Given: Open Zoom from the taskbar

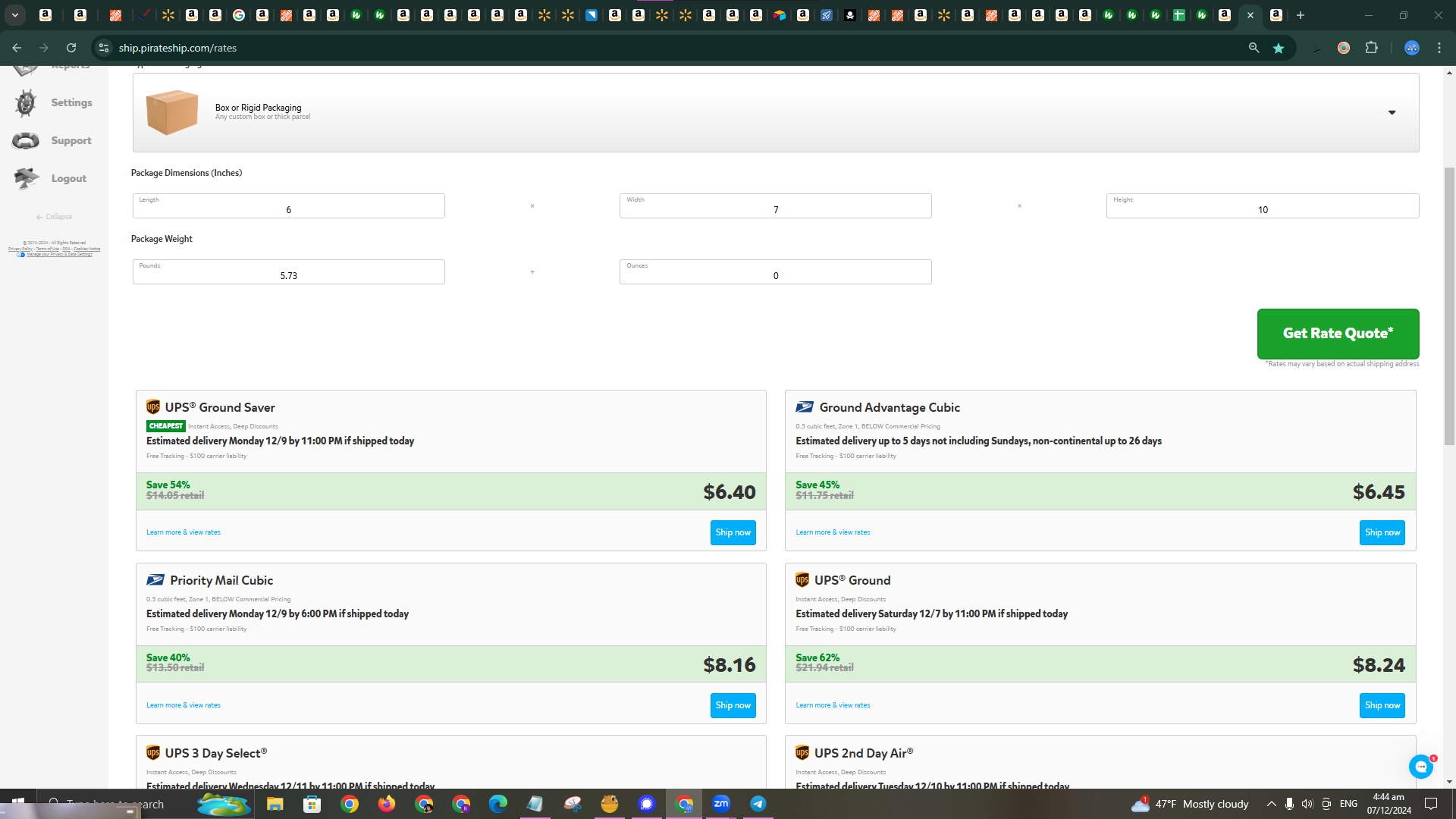Looking at the screenshot, I should click(721, 804).
